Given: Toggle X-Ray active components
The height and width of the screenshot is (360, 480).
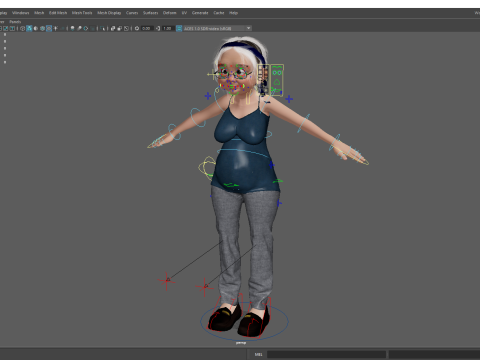Looking at the screenshot, I should tap(120, 28).
